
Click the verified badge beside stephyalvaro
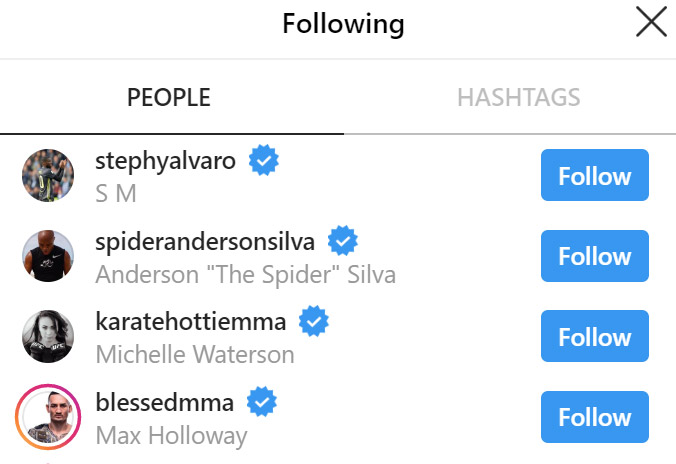pyautogui.click(x=264, y=160)
